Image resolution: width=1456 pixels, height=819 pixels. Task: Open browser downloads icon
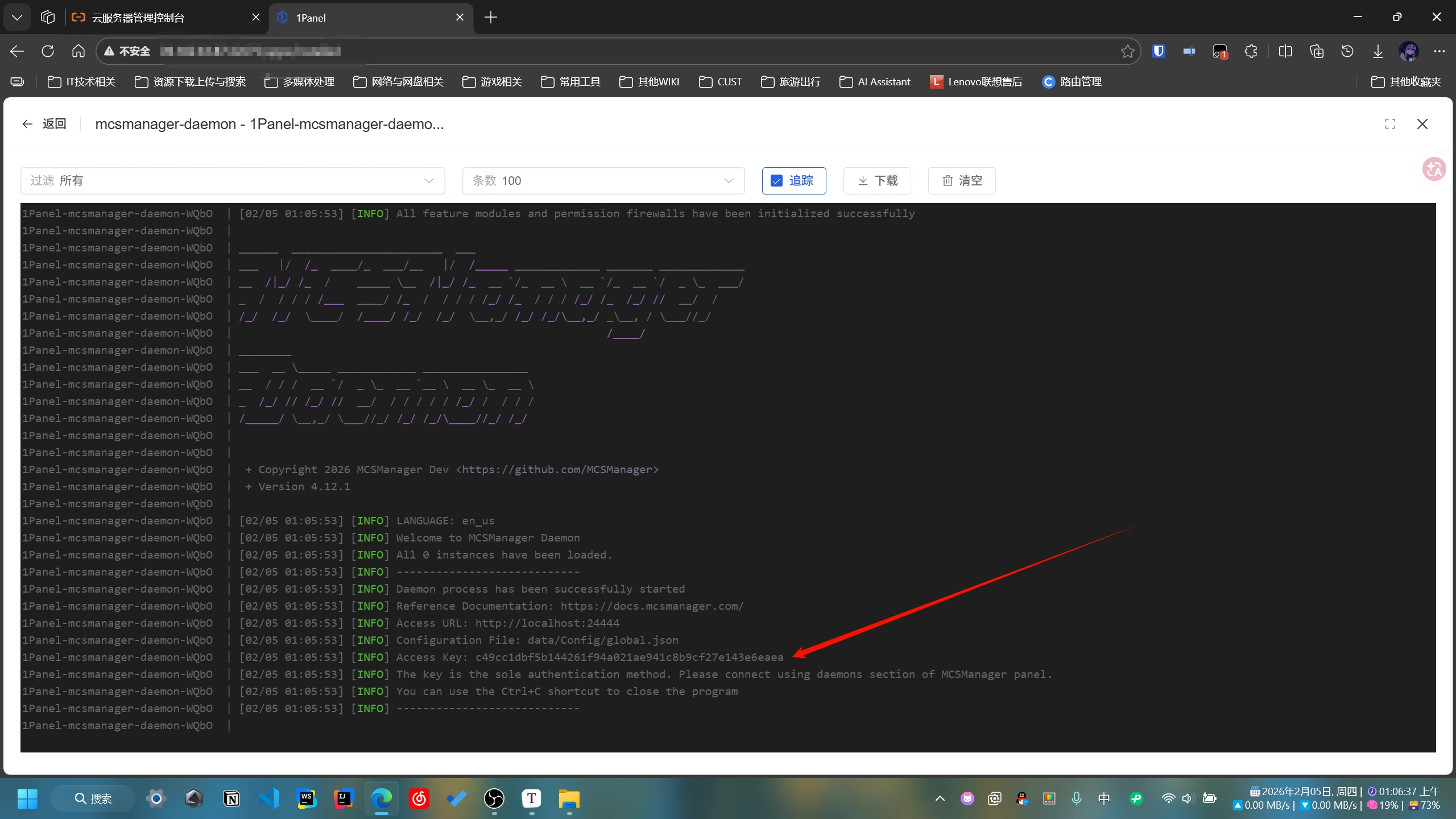[1378, 51]
